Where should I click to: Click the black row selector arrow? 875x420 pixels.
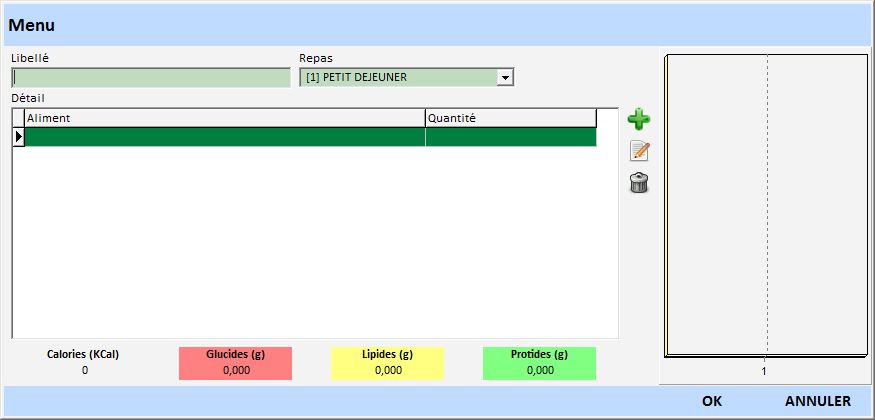[18, 137]
